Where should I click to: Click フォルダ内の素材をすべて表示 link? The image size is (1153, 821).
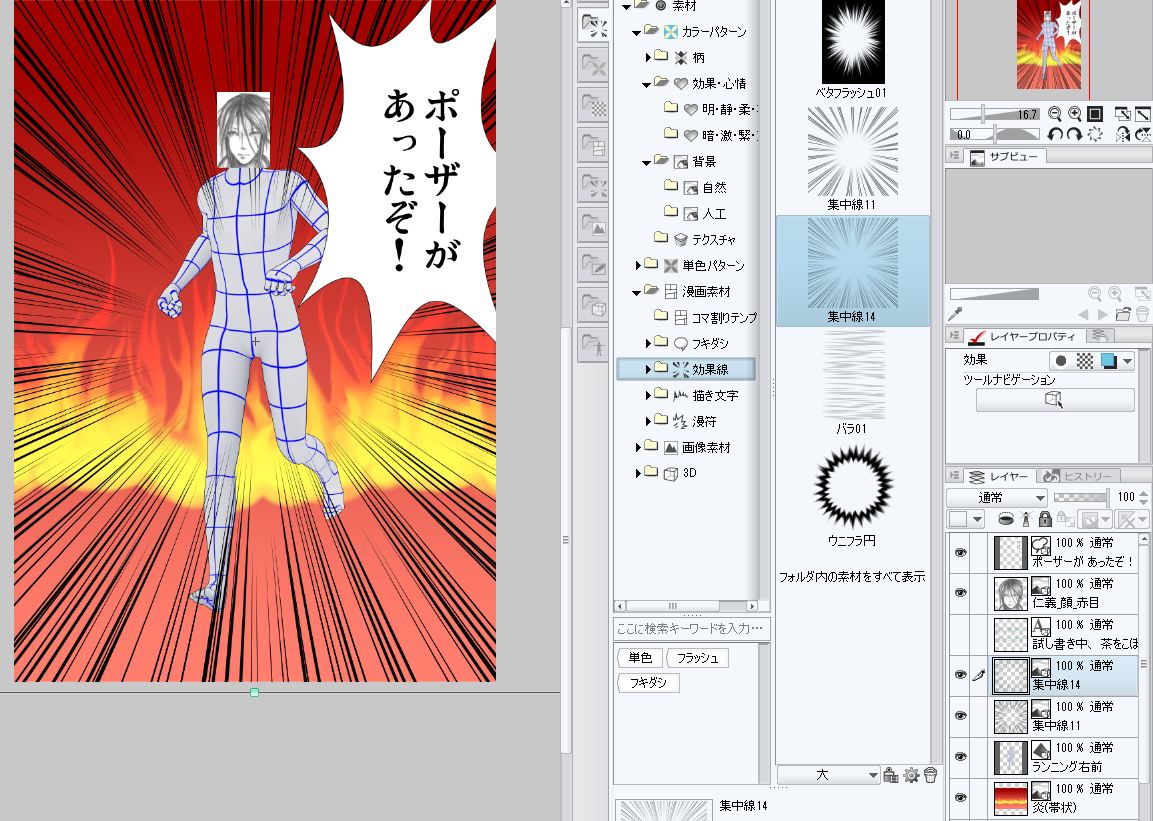pyautogui.click(x=852, y=577)
